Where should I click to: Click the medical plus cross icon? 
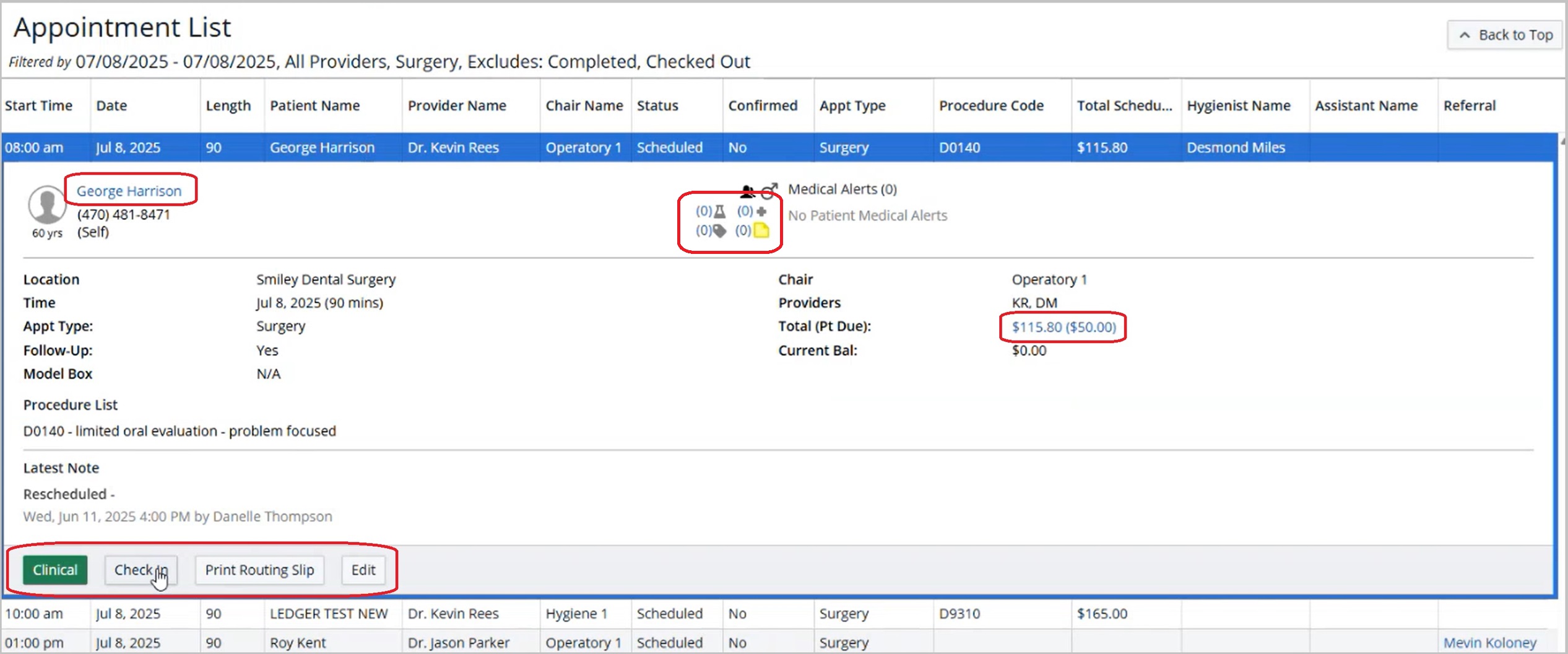tap(761, 211)
